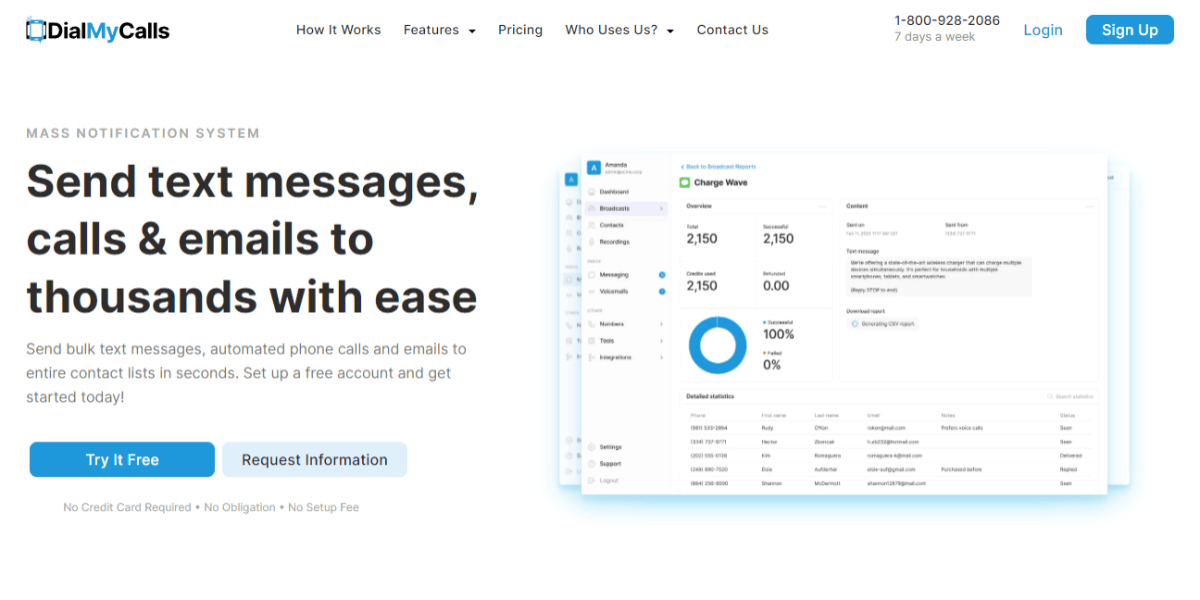Click the Login link
This screenshot has height=600, width=1200.
point(1042,30)
